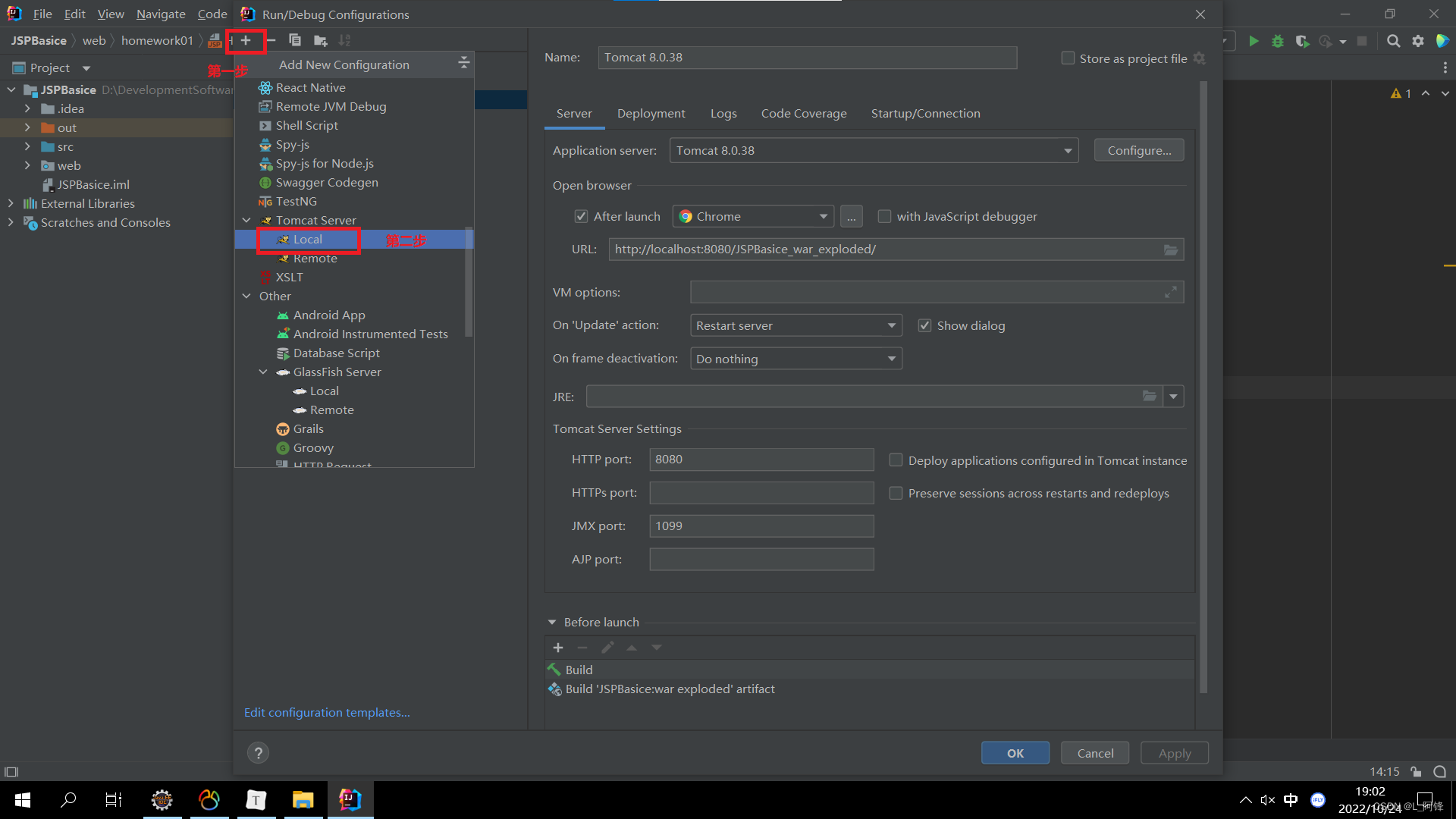Open the Application server dropdown
The image size is (1456, 819).
pyautogui.click(x=1068, y=151)
